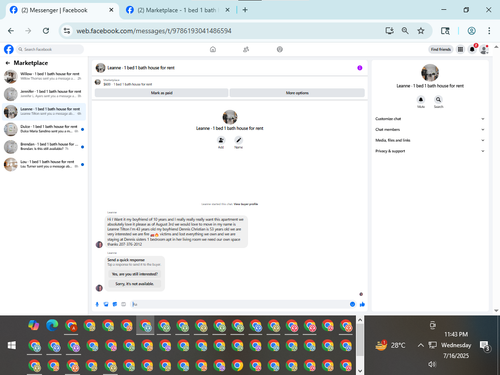The width and height of the screenshot is (500, 375).
Task: Attach a photo or file icon
Action: coord(106,304)
